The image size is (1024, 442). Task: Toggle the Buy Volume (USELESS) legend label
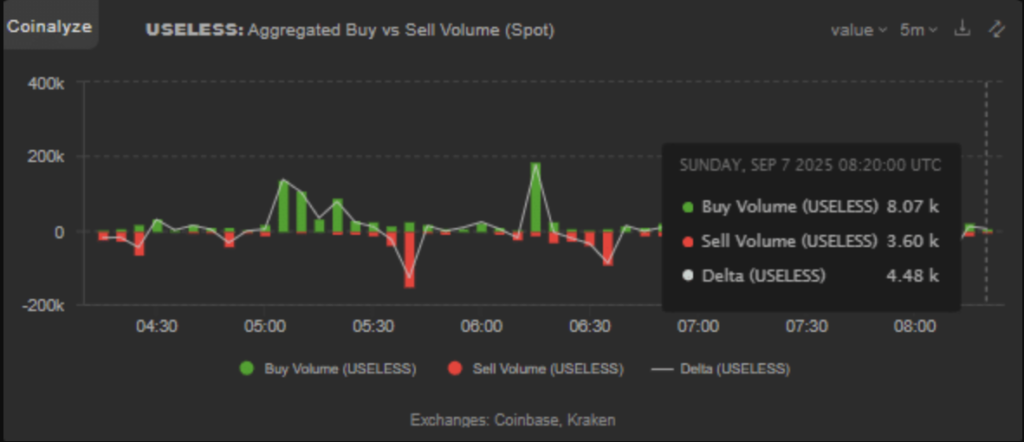[340, 368]
